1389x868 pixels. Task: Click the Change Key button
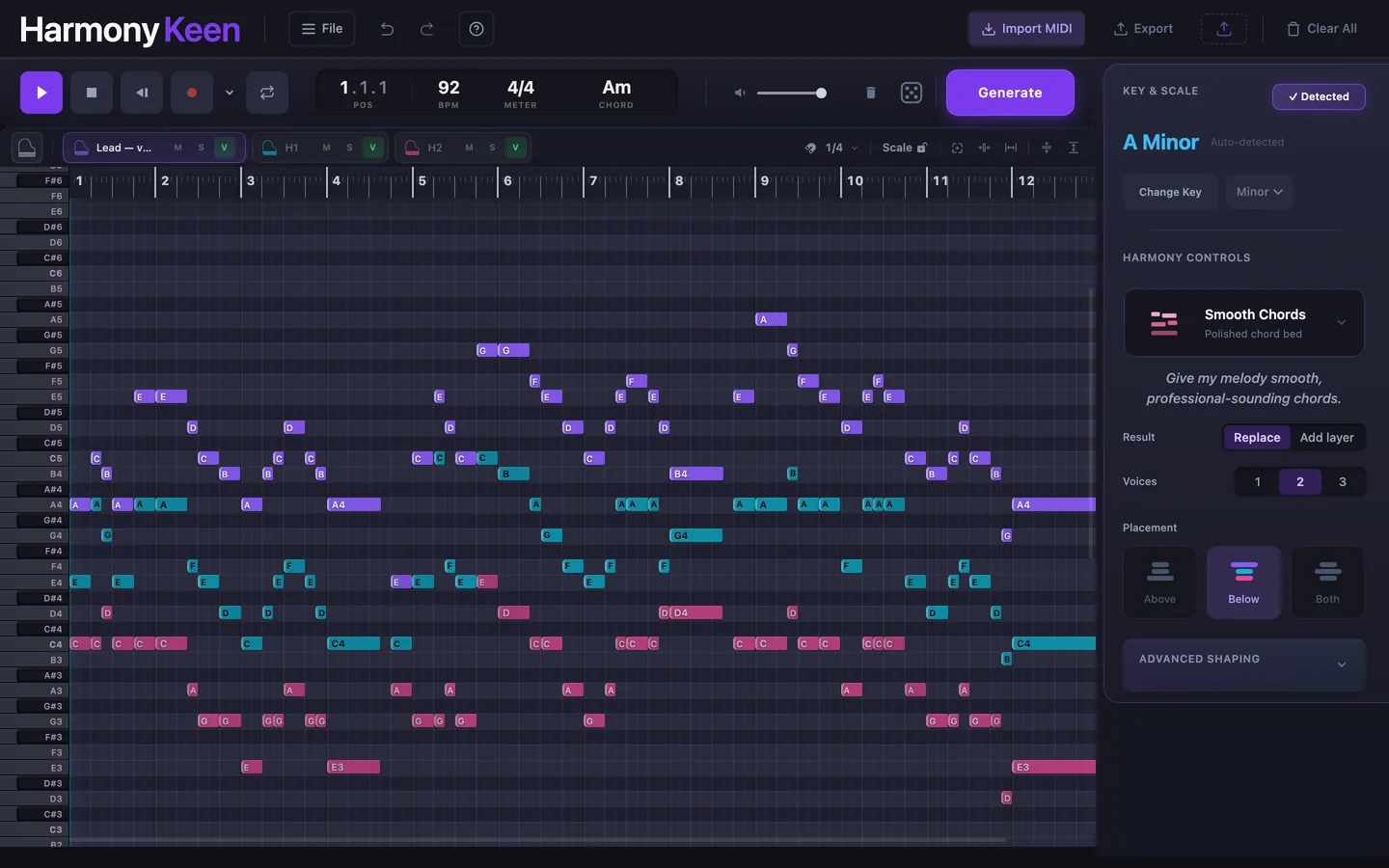point(1170,192)
